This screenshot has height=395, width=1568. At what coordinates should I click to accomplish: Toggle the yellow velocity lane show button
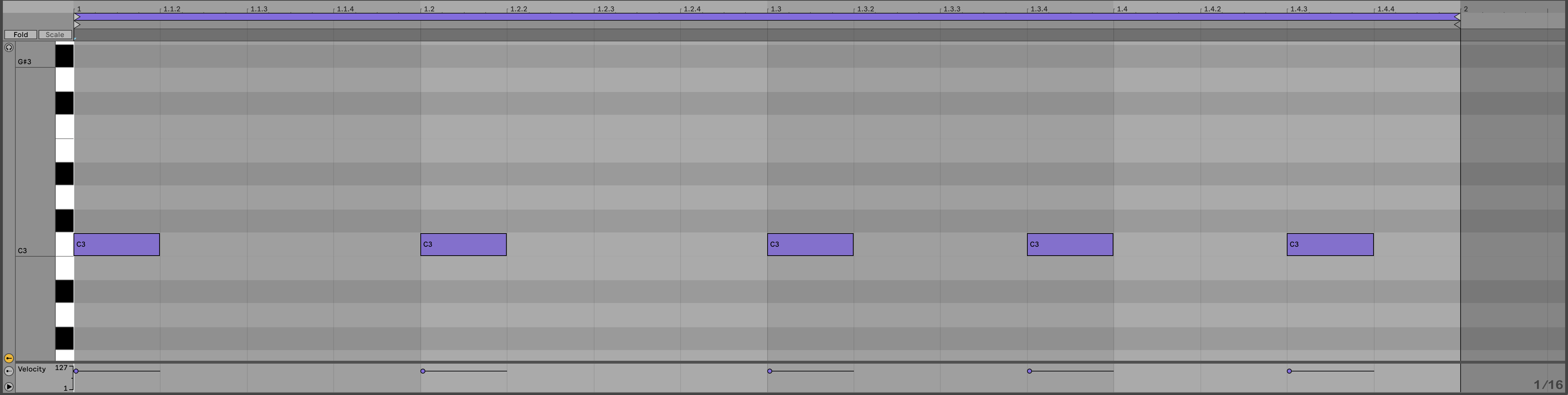(x=9, y=358)
